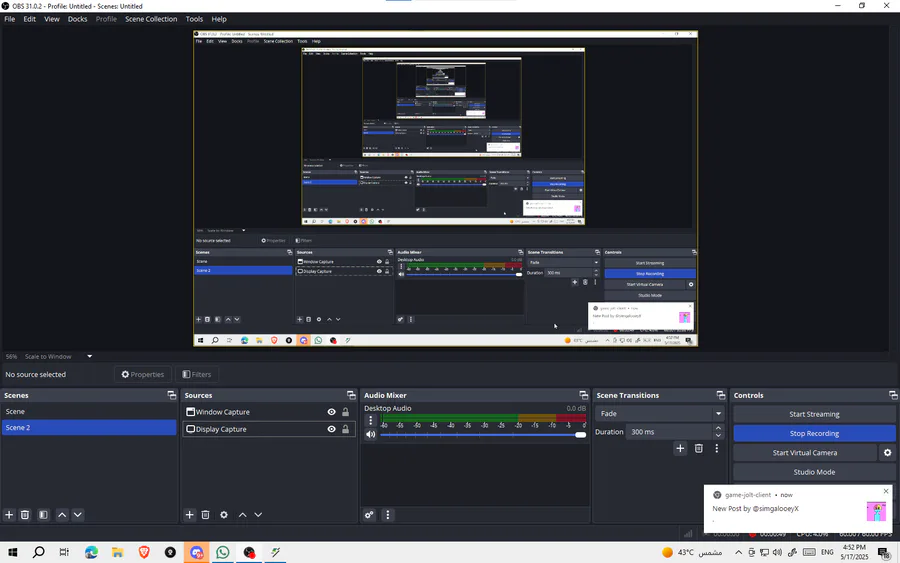Open source properties gear in Sources panel

click(x=224, y=515)
